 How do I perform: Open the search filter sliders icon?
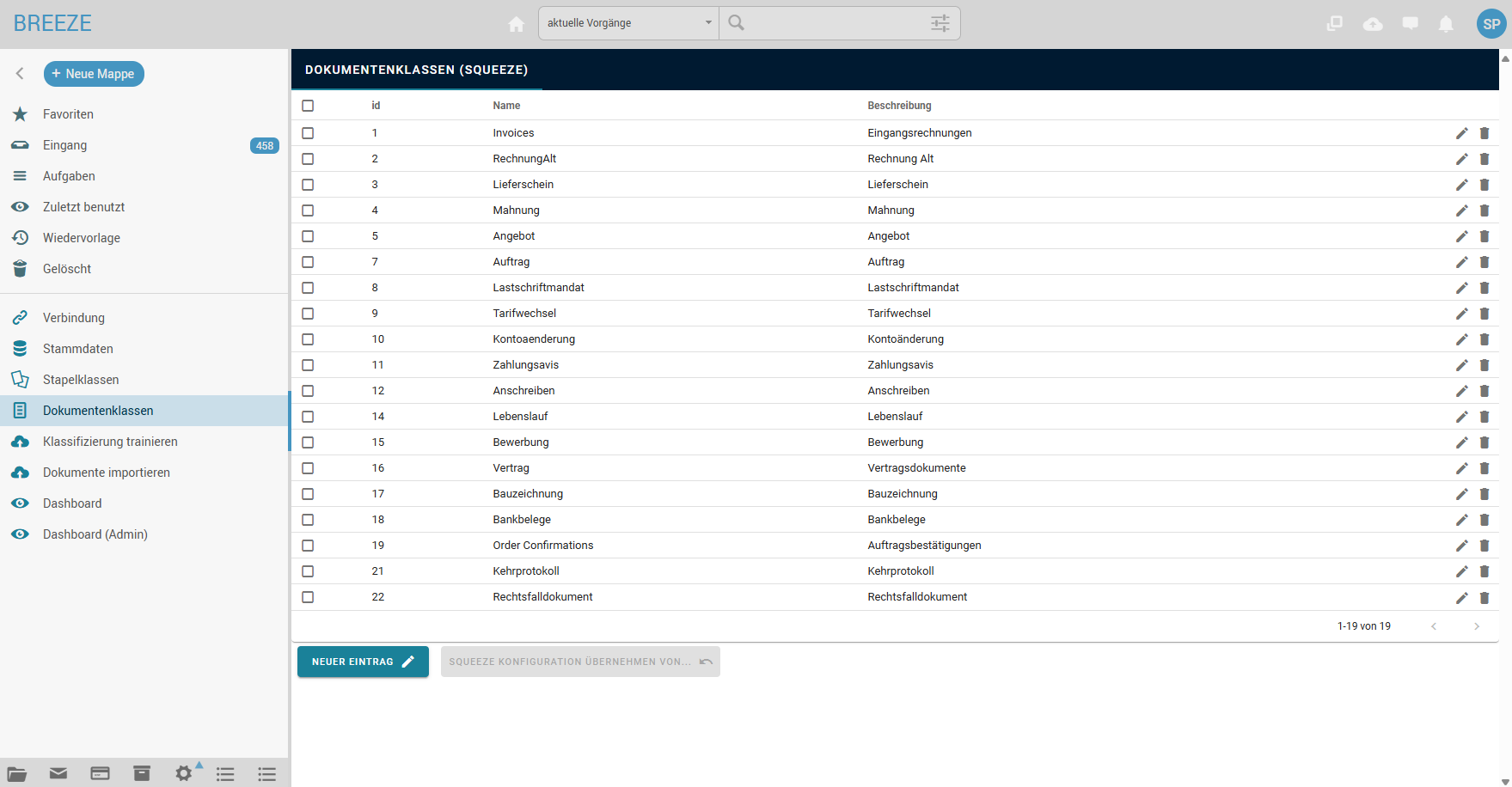pyautogui.click(x=940, y=23)
